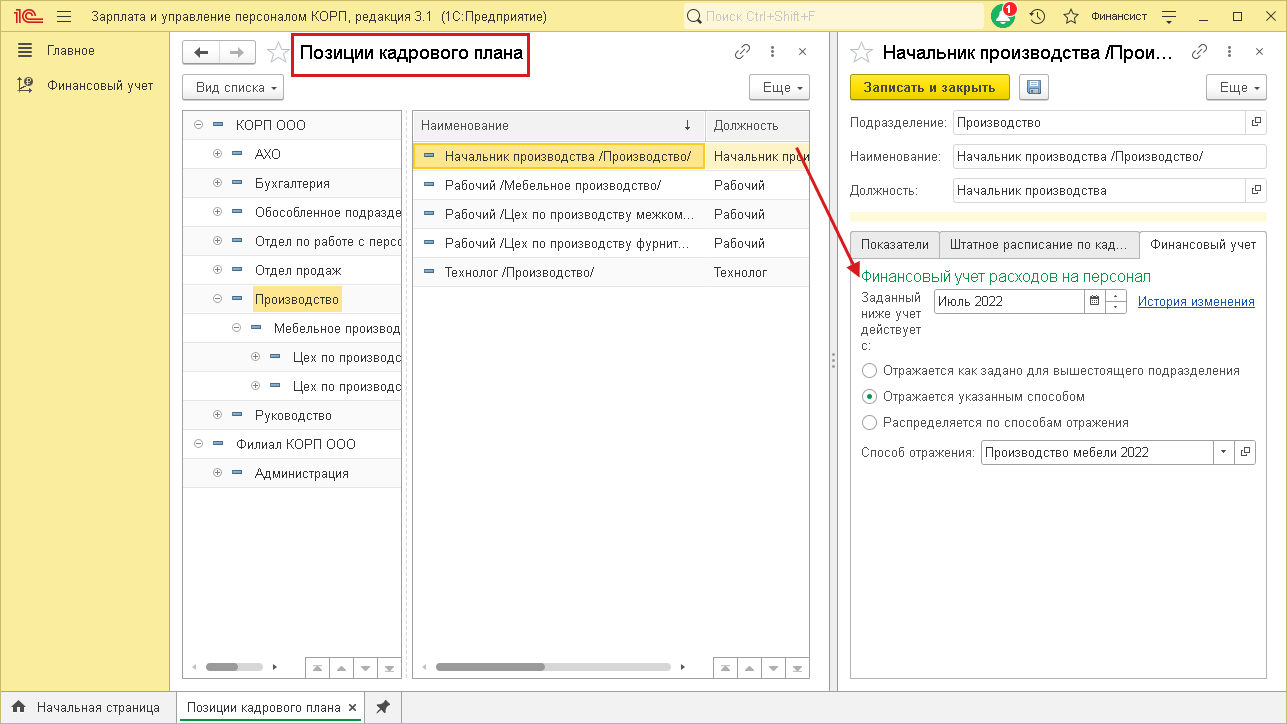The image size is (1287, 724).
Task: Collapse the КОРП ООО tree node
Action: coord(198,125)
